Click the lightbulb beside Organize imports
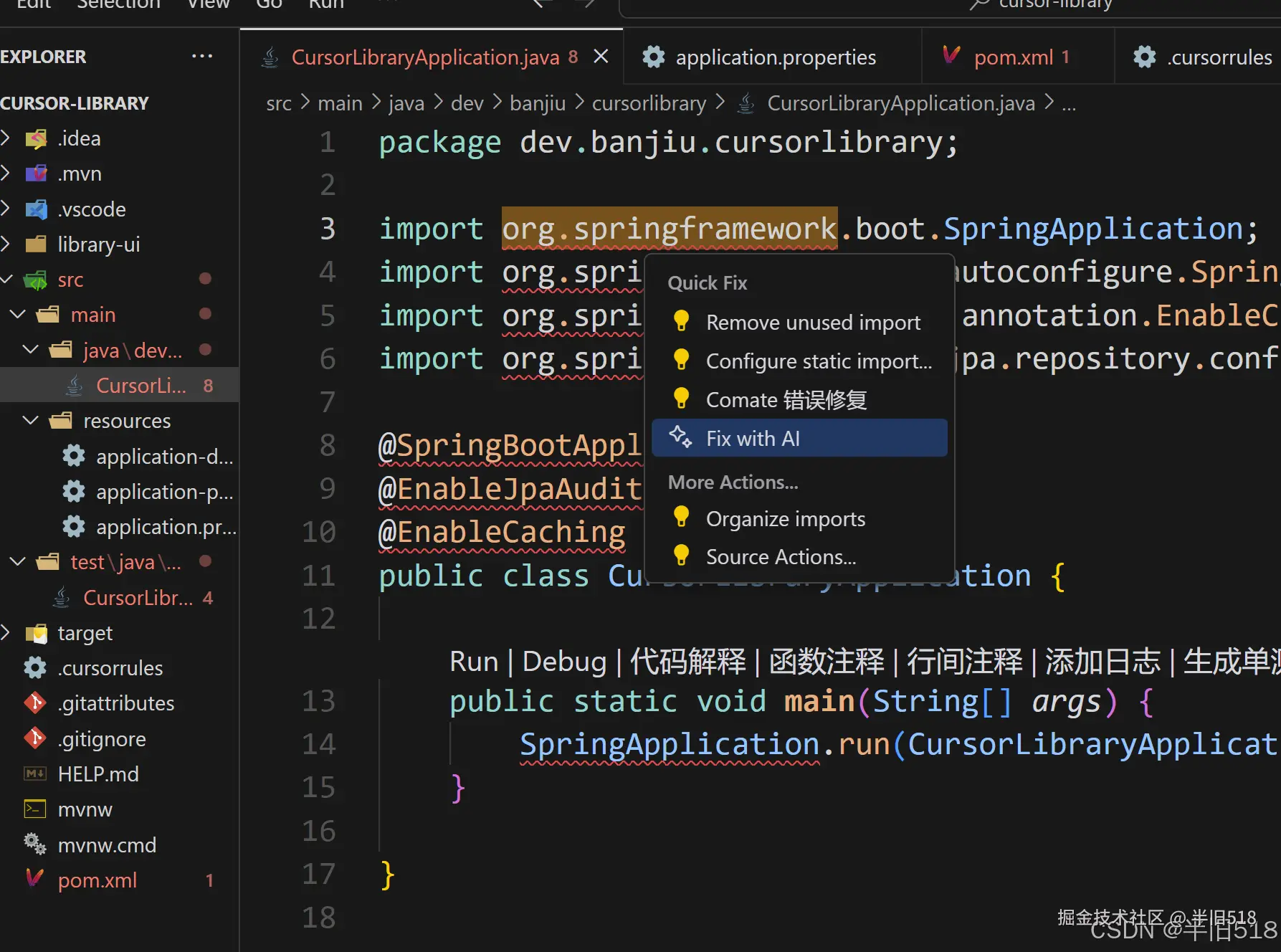Image resolution: width=1281 pixels, height=952 pixels. click(681, 518)
